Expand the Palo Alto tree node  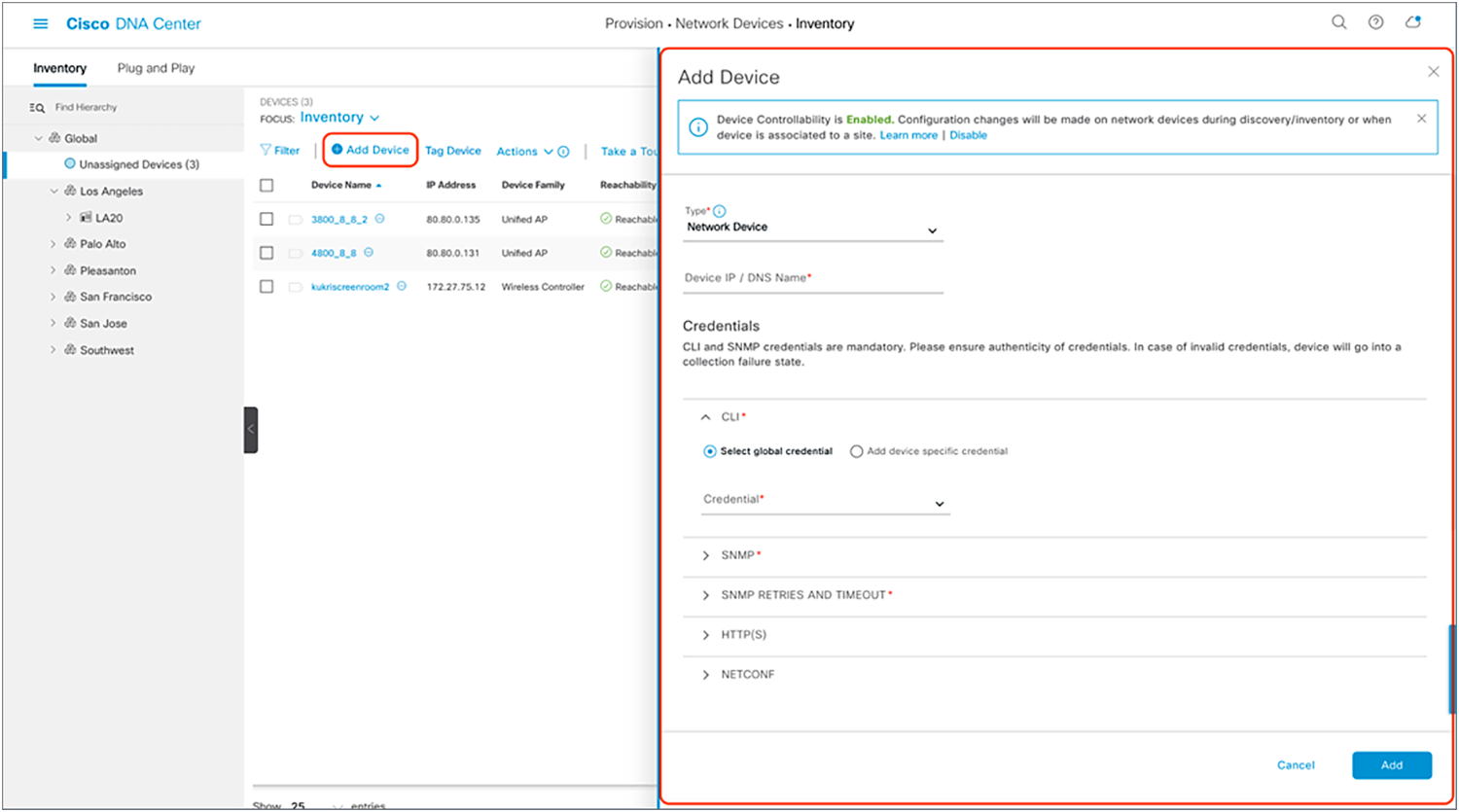[53, 244]
